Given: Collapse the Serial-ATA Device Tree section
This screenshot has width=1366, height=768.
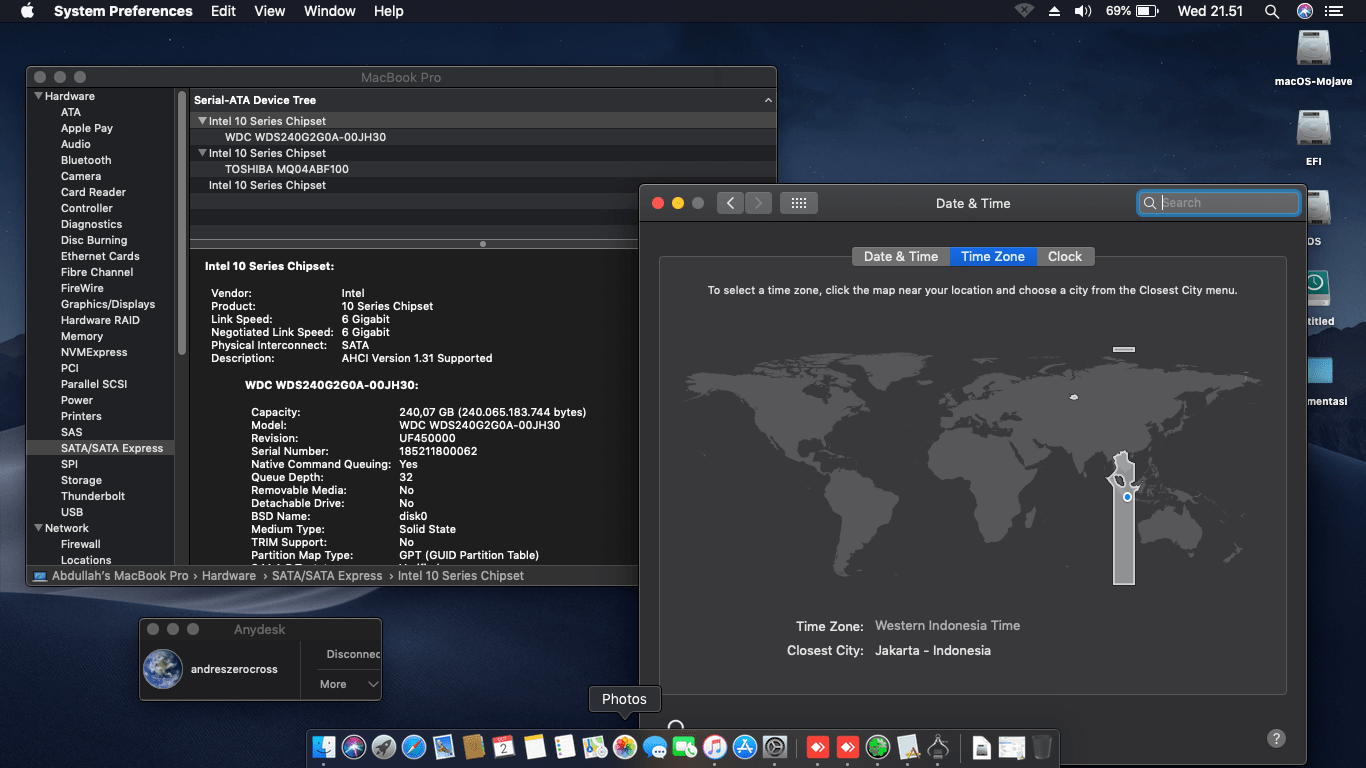Looking at the screenshot, I should [x=768, y=100].
